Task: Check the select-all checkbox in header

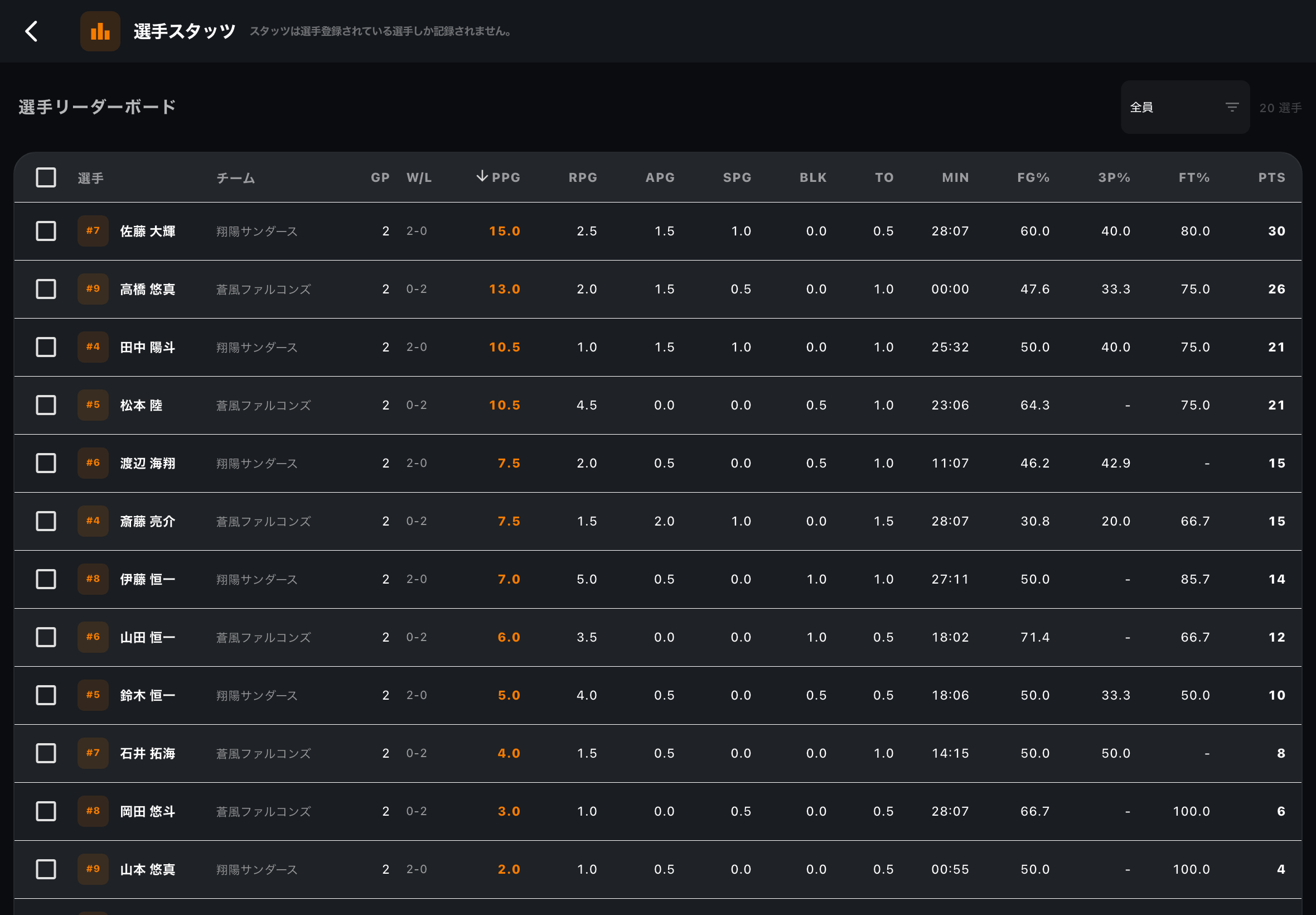Action: 46,178
